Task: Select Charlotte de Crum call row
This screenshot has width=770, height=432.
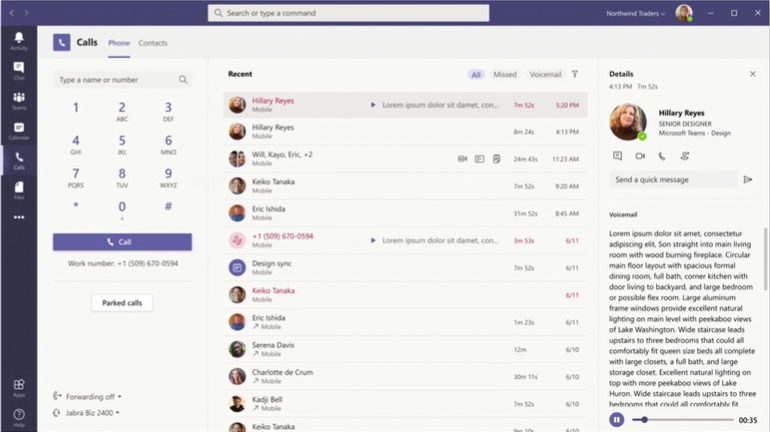Action: 405,377
